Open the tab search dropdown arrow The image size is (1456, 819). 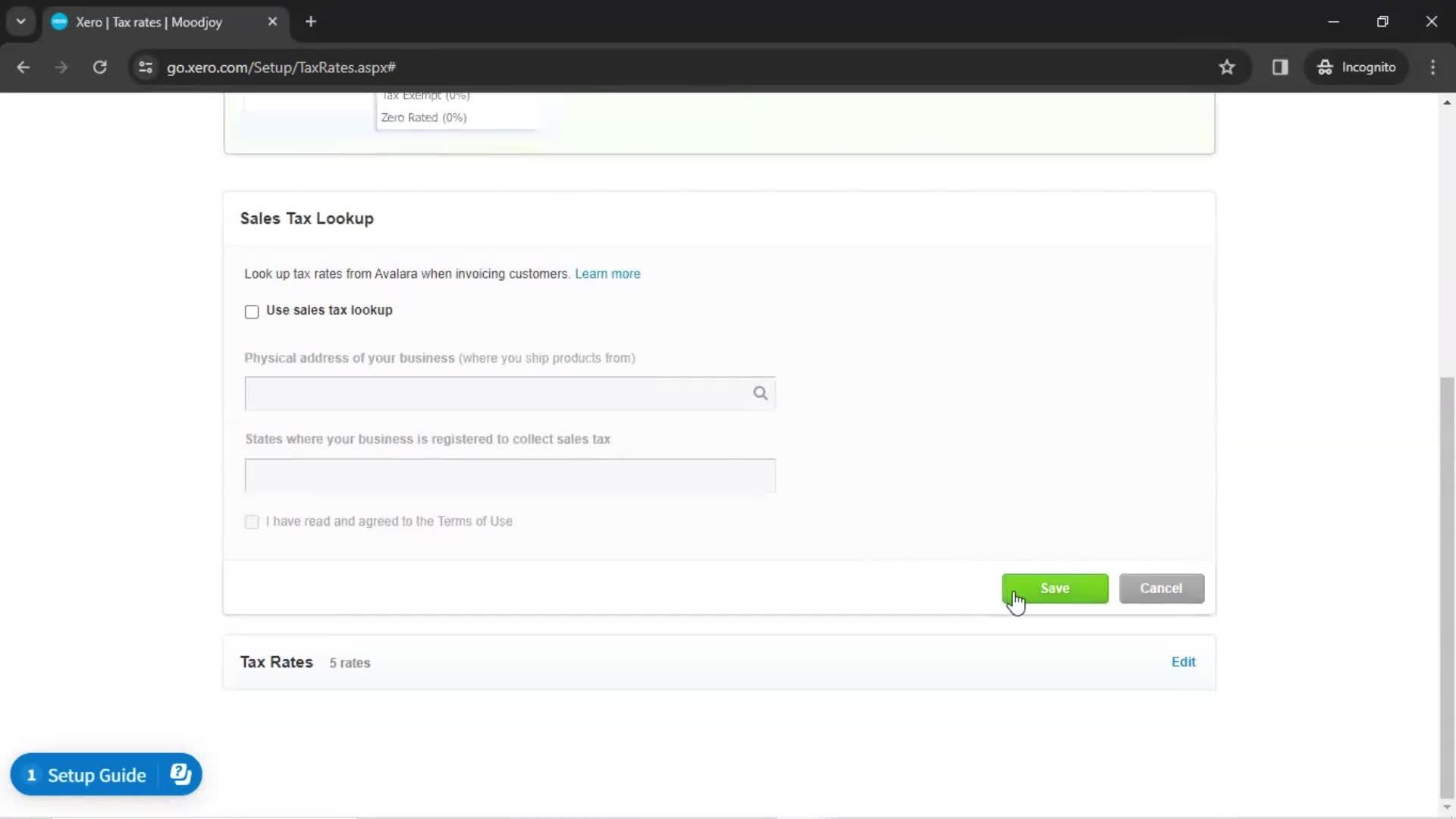point(21,21)
